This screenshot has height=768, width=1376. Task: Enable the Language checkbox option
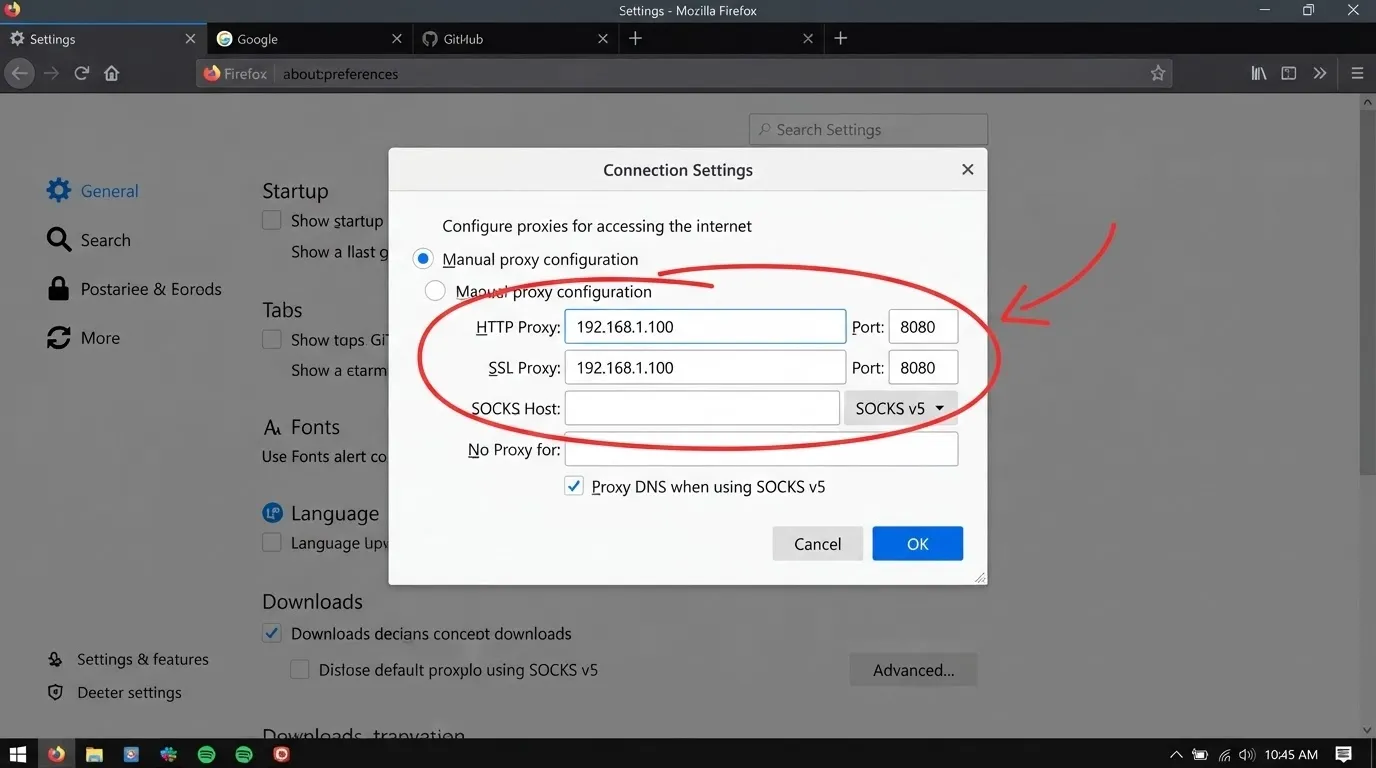pyautogui.click(x=271, y=543)
